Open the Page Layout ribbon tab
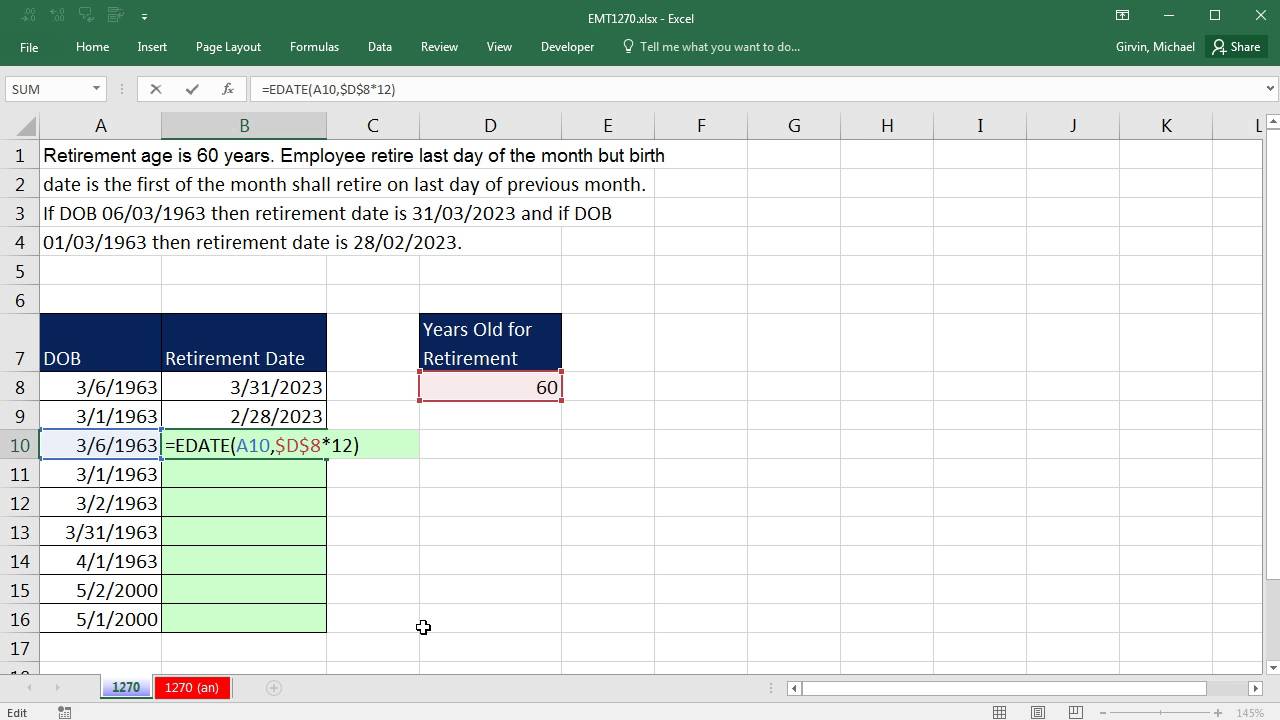Image resolution: width=1280 pixels, height=720 pixels. [x=228, y=47]
